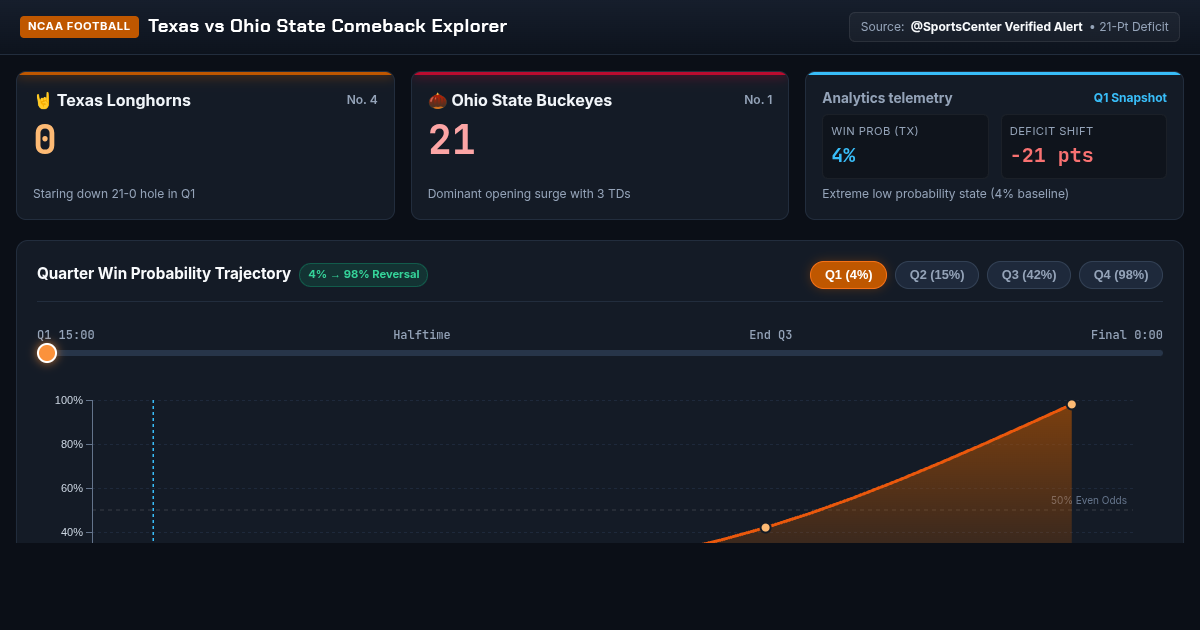Click the NCAA FOOTBALL badge

point(79,26)
